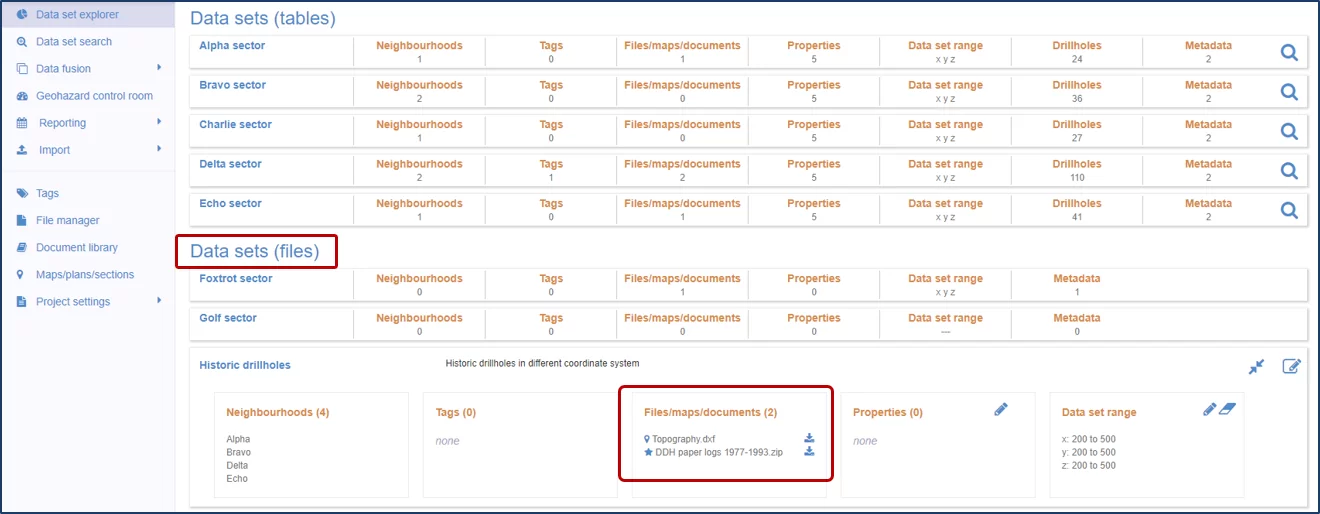
Task: Inspect Echo sector using magnifier icon
Action: point(1289,210)
